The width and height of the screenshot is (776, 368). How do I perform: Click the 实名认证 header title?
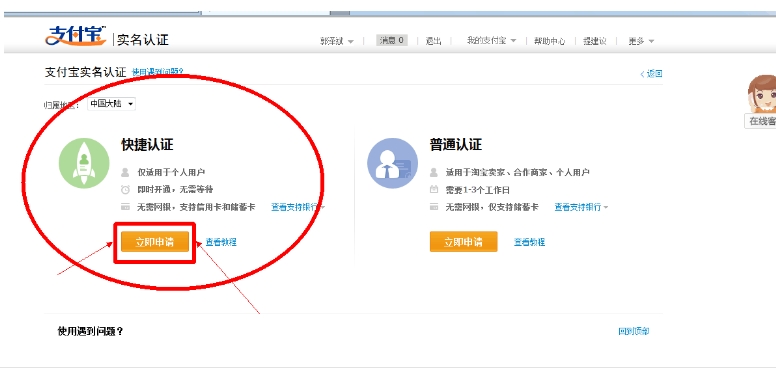point(143,40)
